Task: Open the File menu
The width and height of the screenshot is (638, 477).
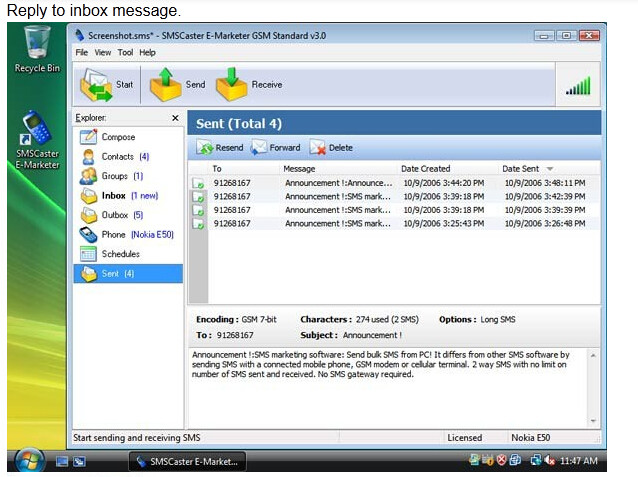Action: click(x=82, y=52)
